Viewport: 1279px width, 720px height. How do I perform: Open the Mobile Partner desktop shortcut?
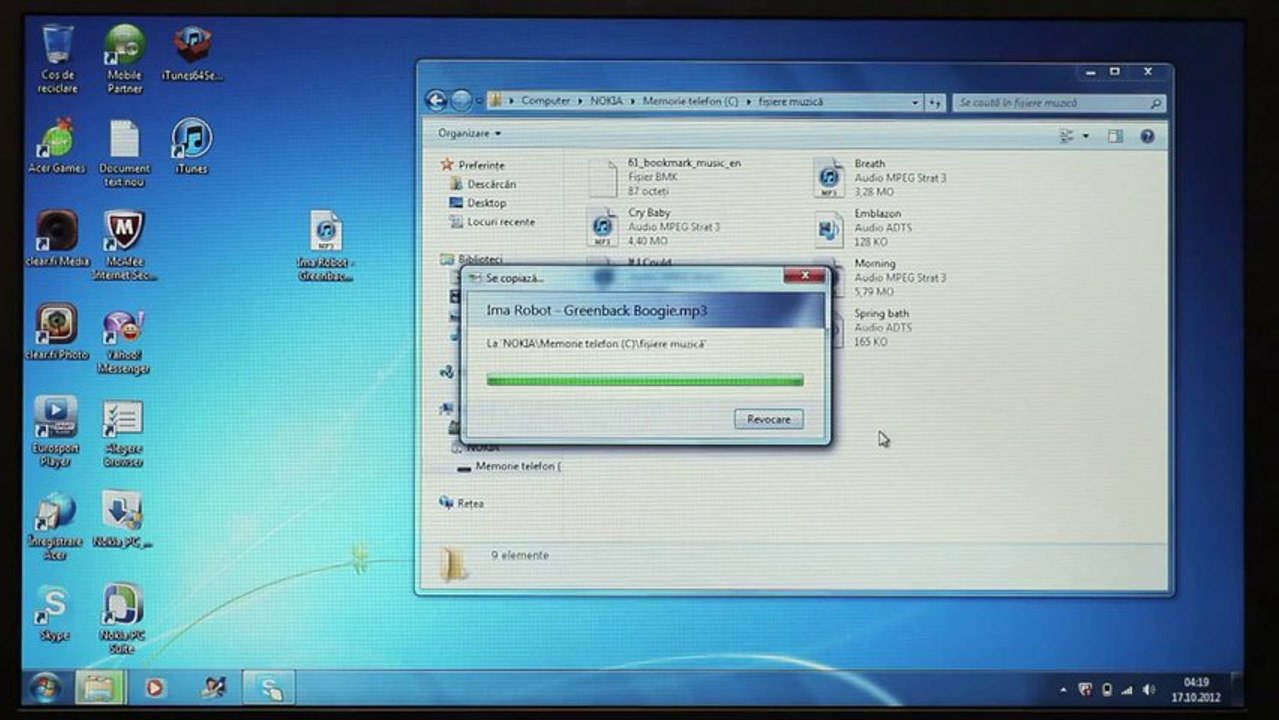(125, 58)
